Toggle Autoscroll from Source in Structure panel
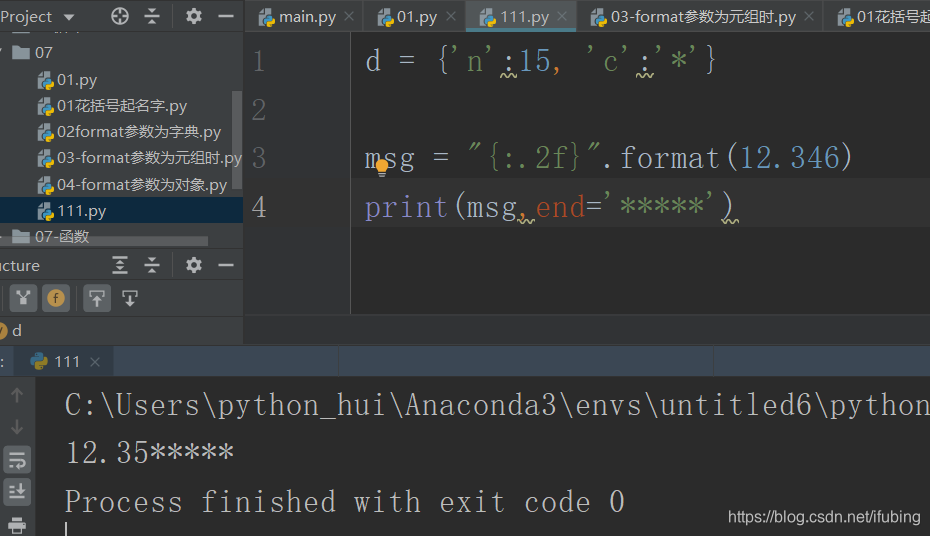The height and width of the screenshot is (536, 930). click(130, 298)
